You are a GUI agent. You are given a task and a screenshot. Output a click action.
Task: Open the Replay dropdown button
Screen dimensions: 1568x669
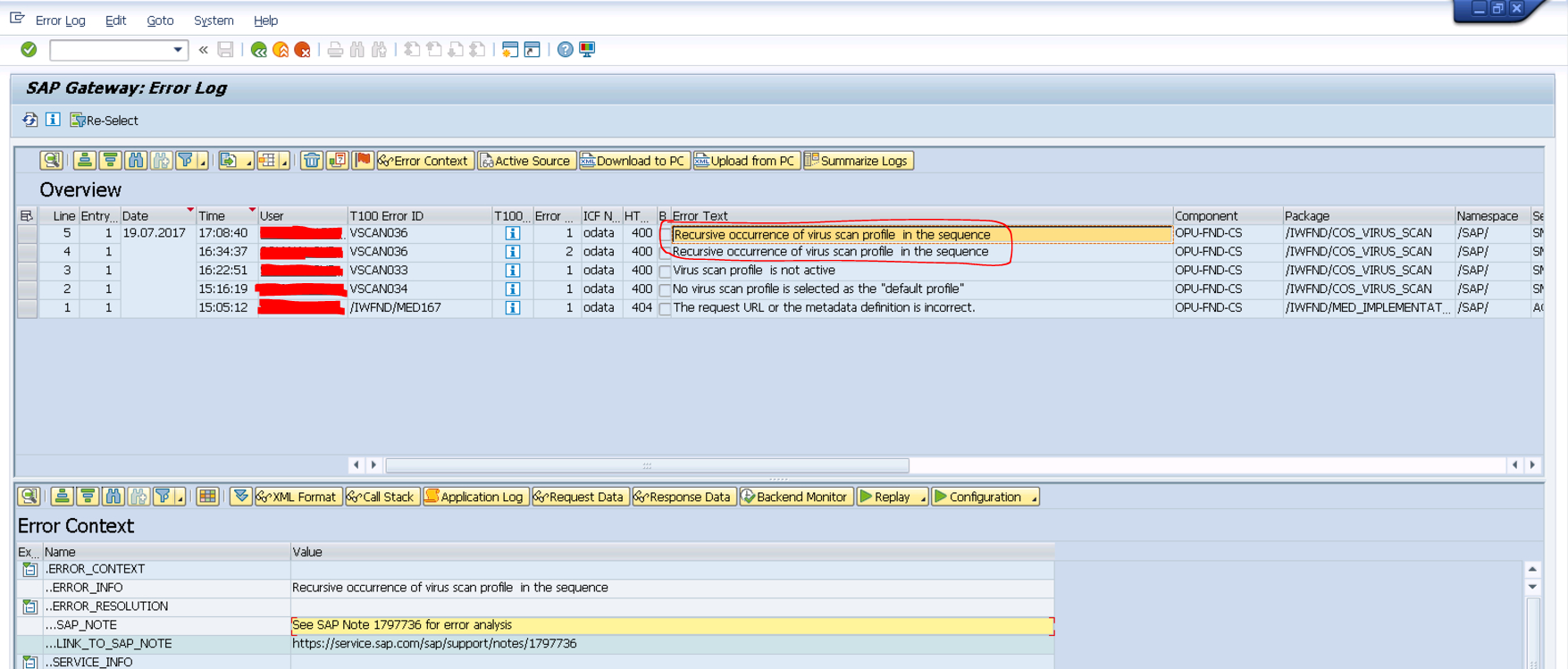892,497
